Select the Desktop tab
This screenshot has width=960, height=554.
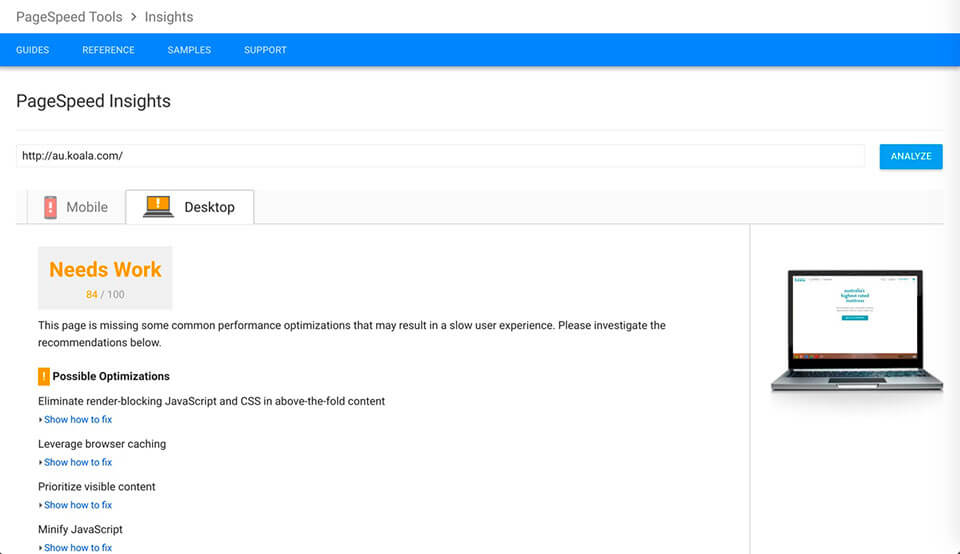pyautogui.click(x=190, y=207)
